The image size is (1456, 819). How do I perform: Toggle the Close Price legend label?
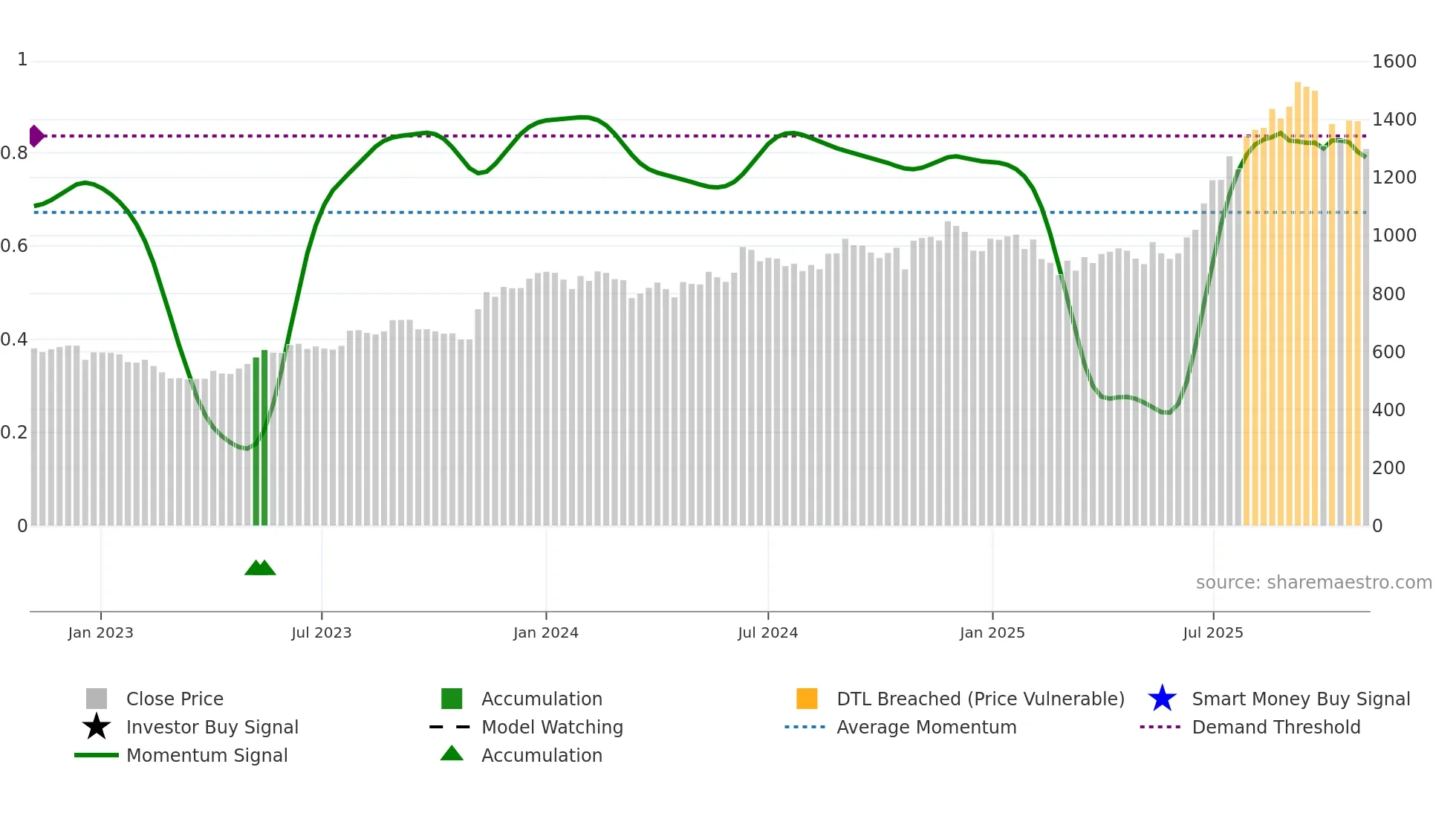175,699
